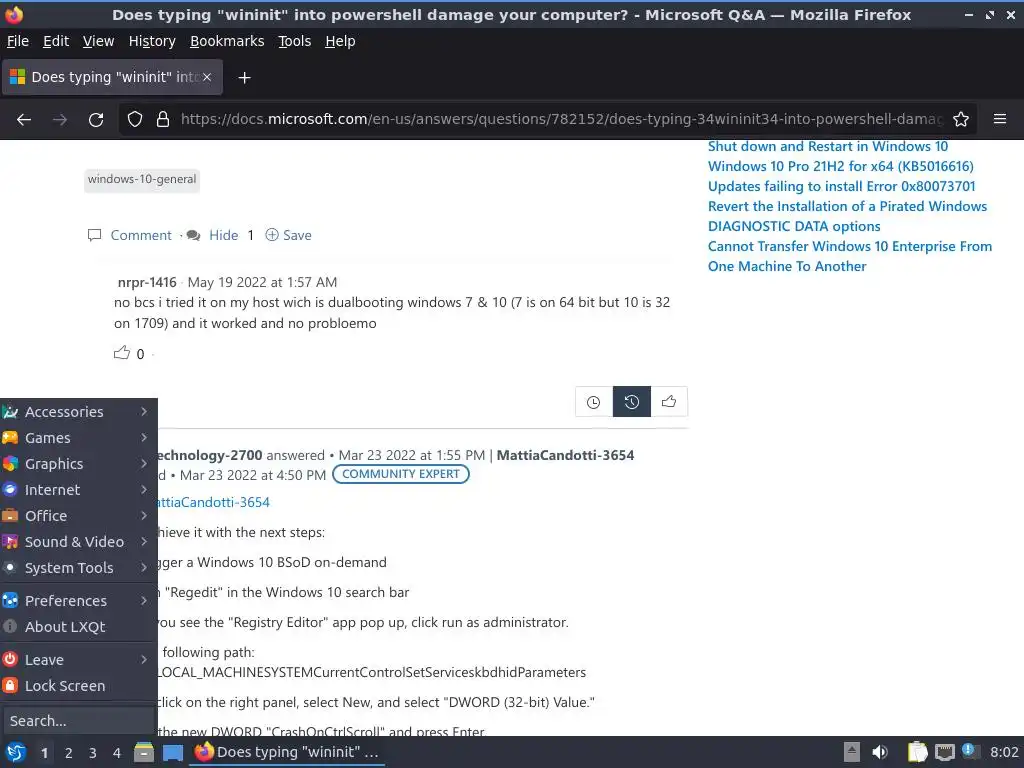Focus the start menu Search field
This screenshot has width=1024, height=768.
click(x=78, y=721)
